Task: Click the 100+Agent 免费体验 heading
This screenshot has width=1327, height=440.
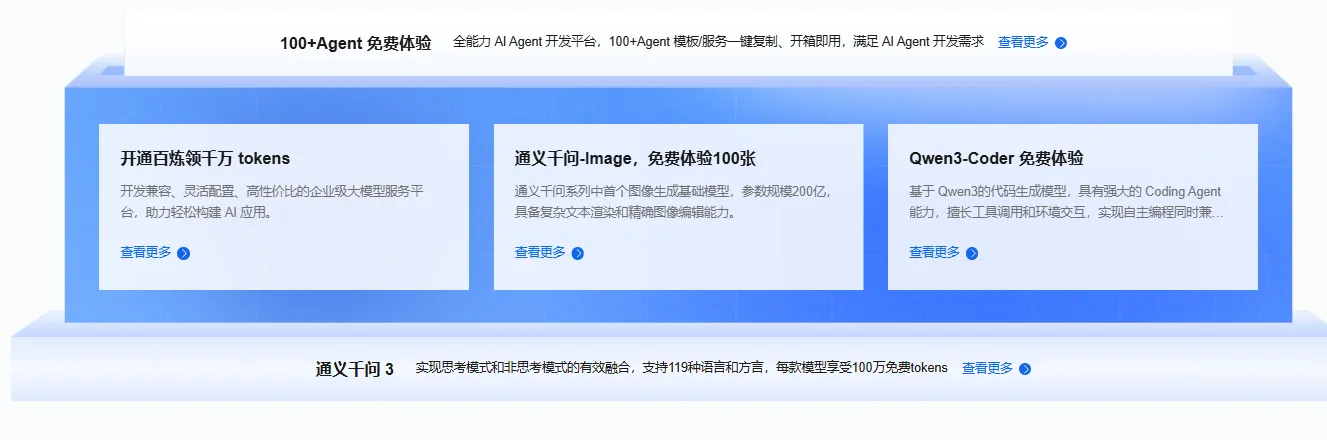Action: pyautogui.click(x=356, y=43)
